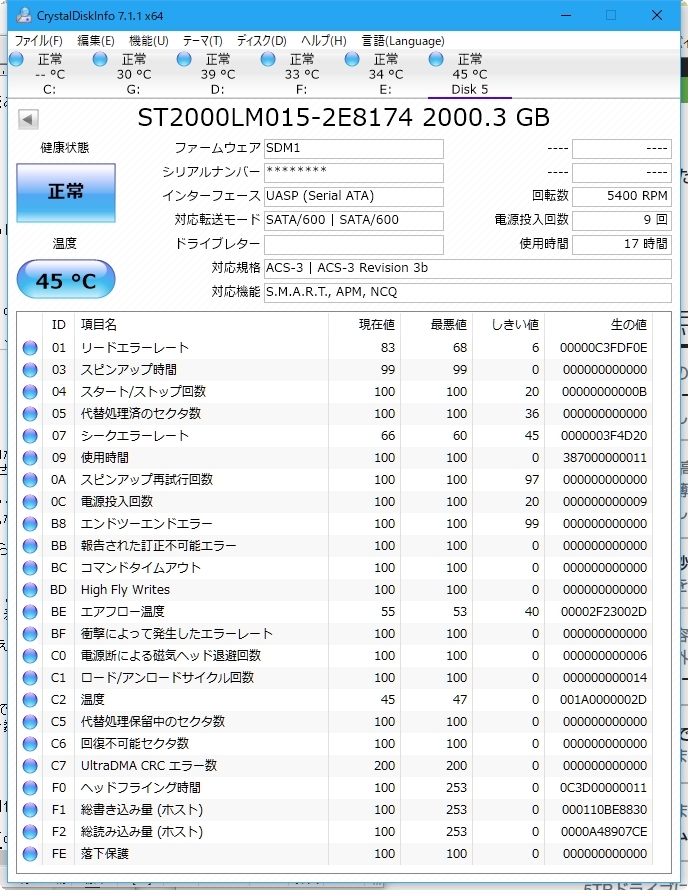Click status orb for BE エアフロー温度
This screenshot has width=688, height=890.
point(30,612)
